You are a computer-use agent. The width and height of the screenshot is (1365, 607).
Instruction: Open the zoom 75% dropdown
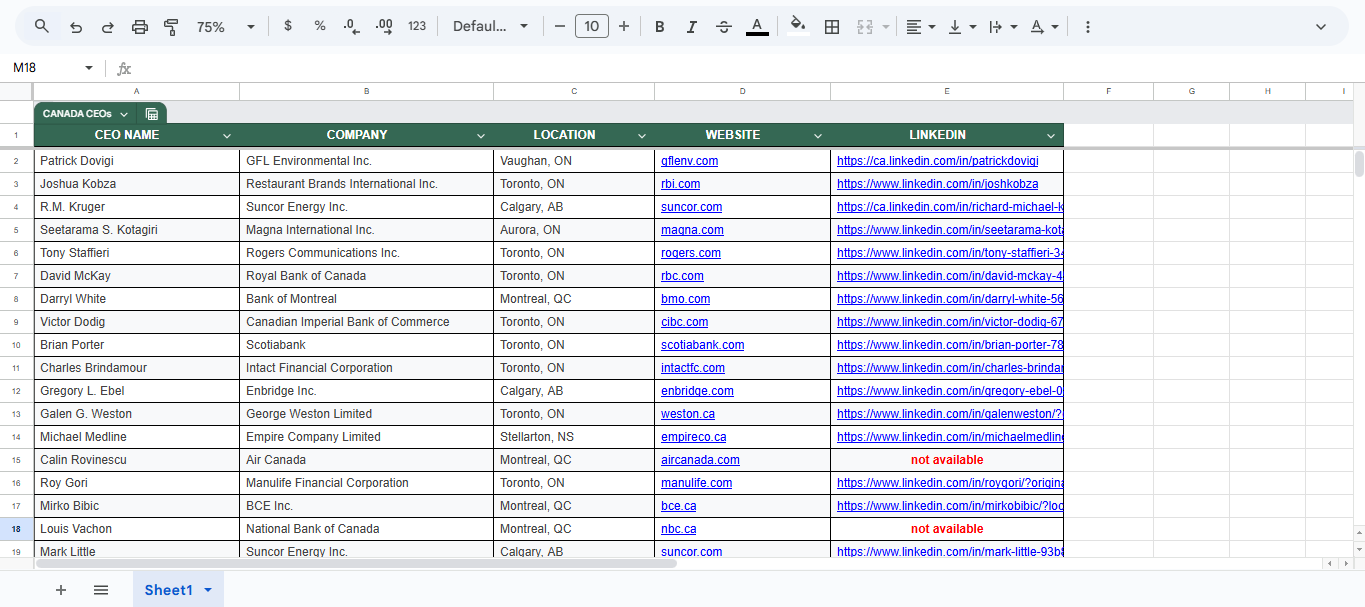pyautogui.click(x=226, y=27)
